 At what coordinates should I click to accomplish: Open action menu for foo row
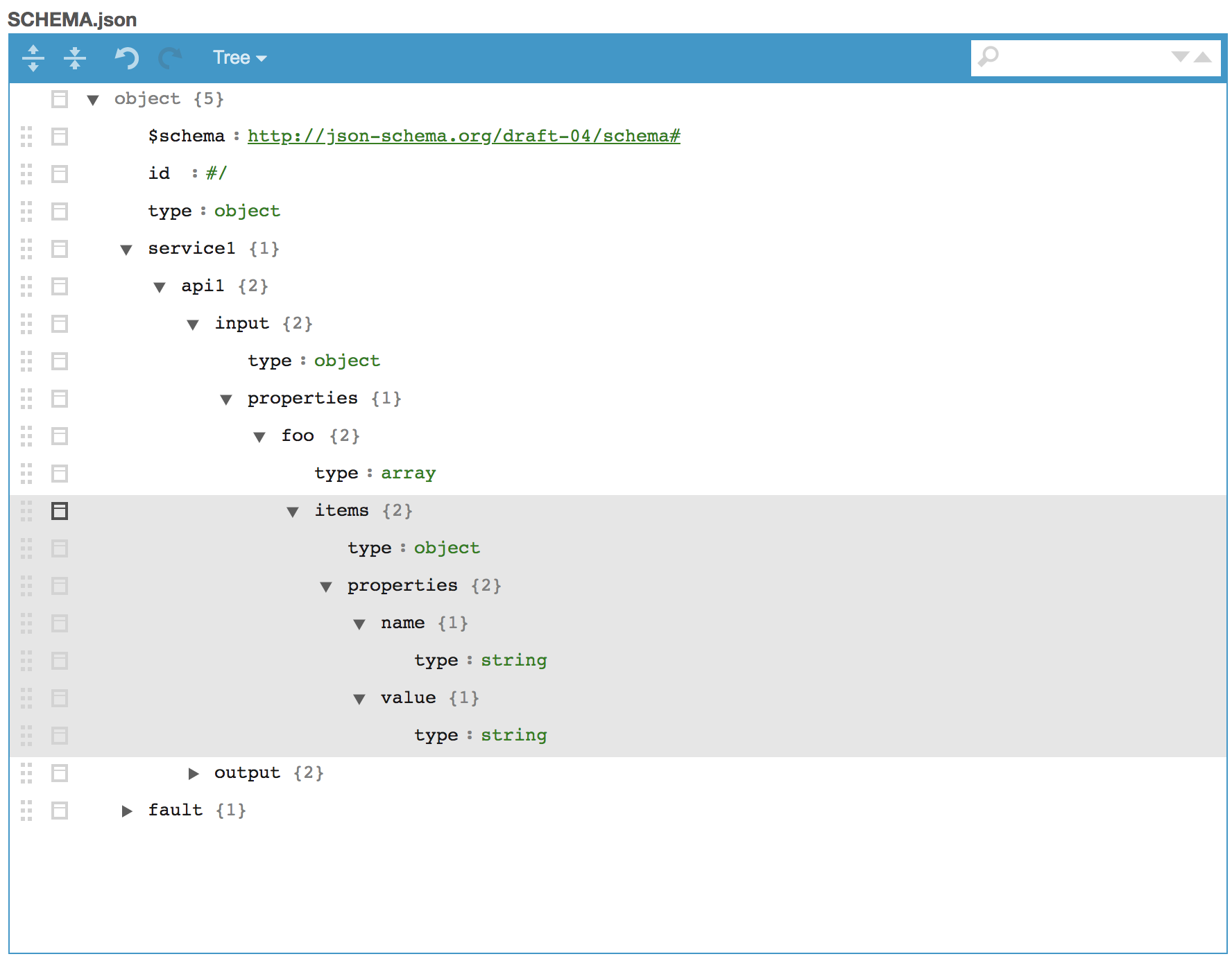[x=60, y=436]
